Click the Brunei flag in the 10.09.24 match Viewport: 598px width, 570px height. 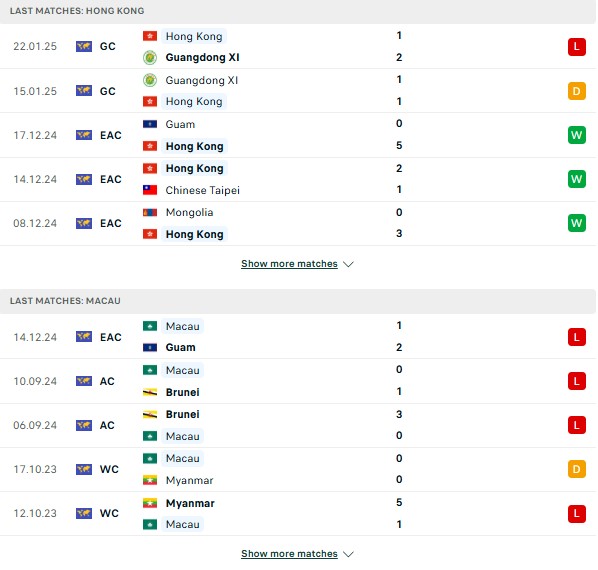(150, 392)
